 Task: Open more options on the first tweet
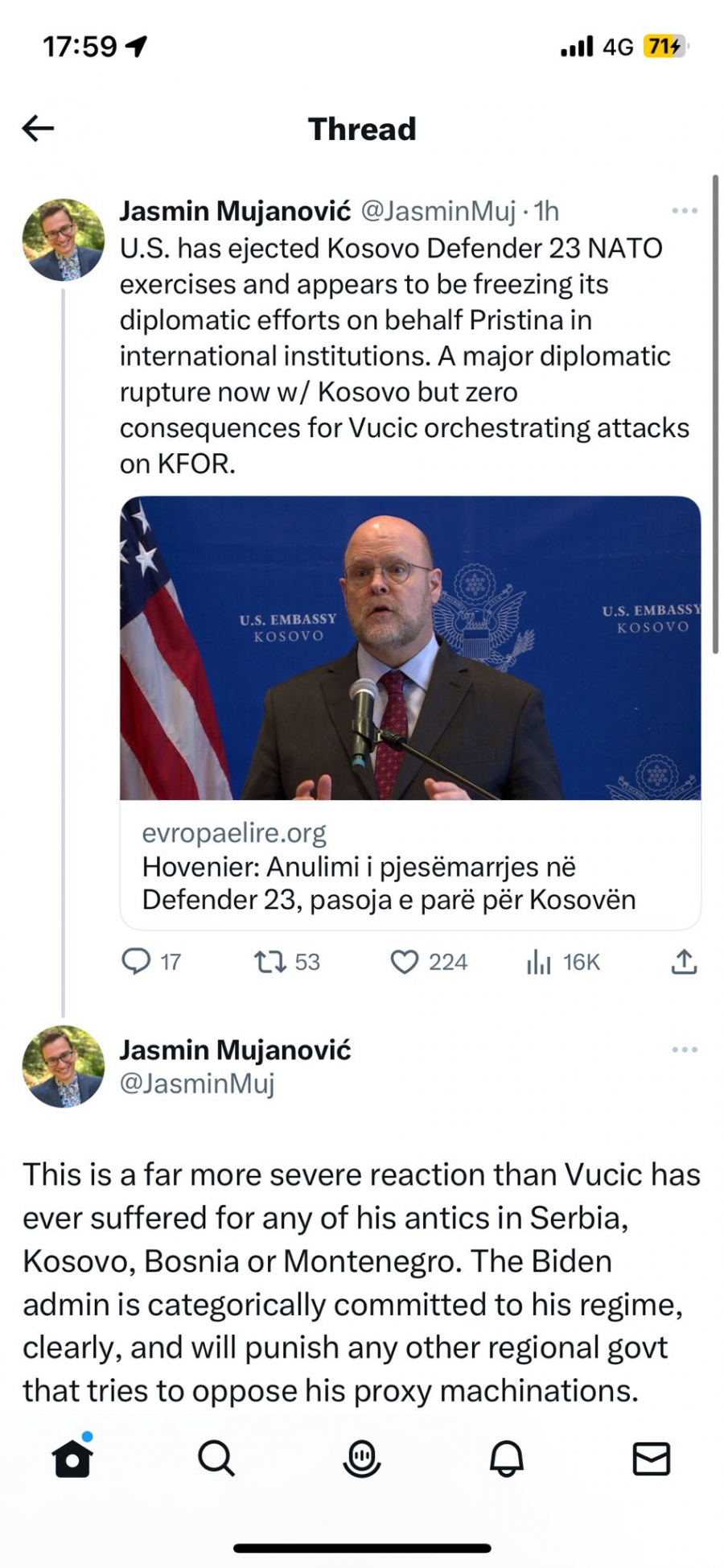[683, 210]
